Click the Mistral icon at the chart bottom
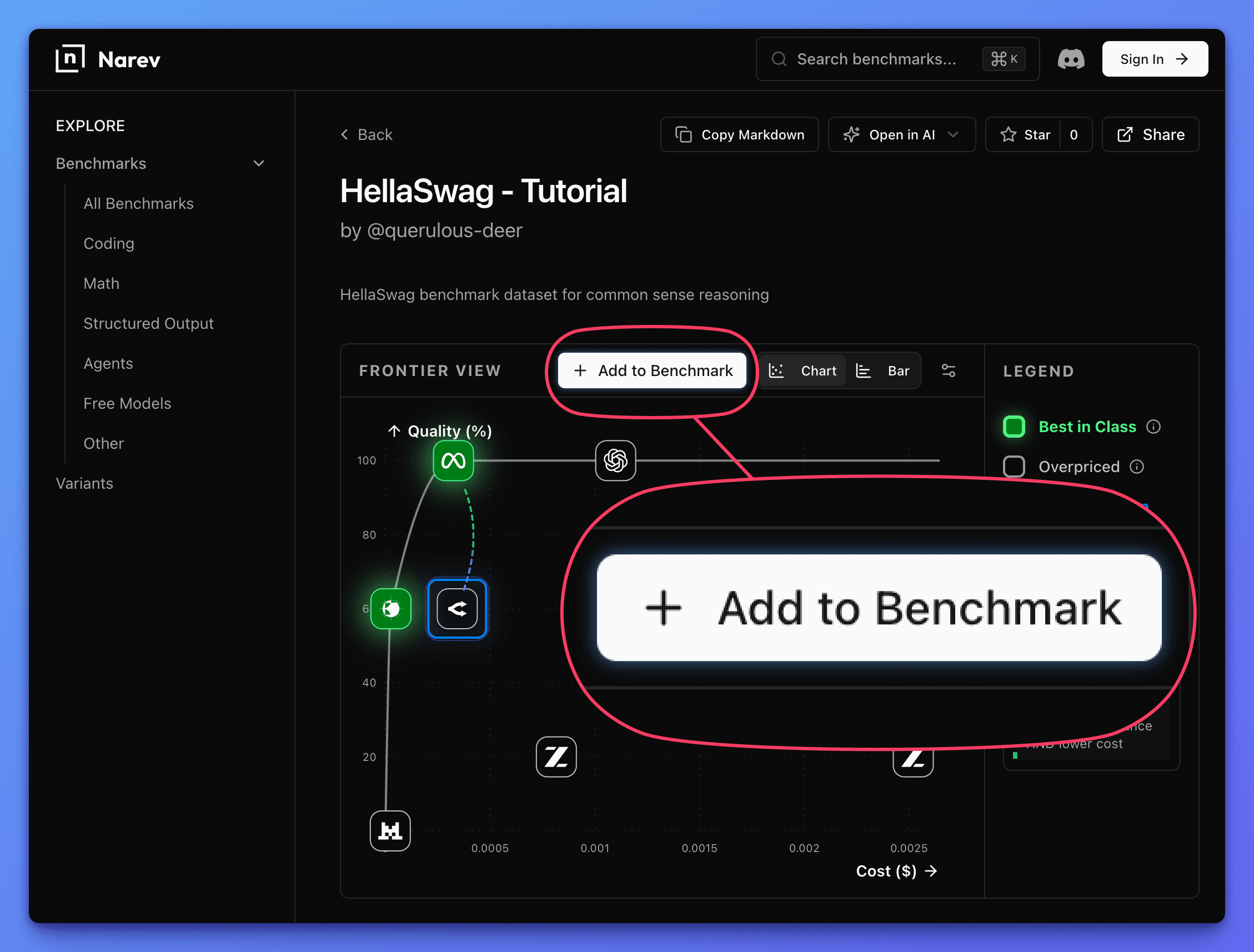The image size is (1254, 952). click(390, 830)
